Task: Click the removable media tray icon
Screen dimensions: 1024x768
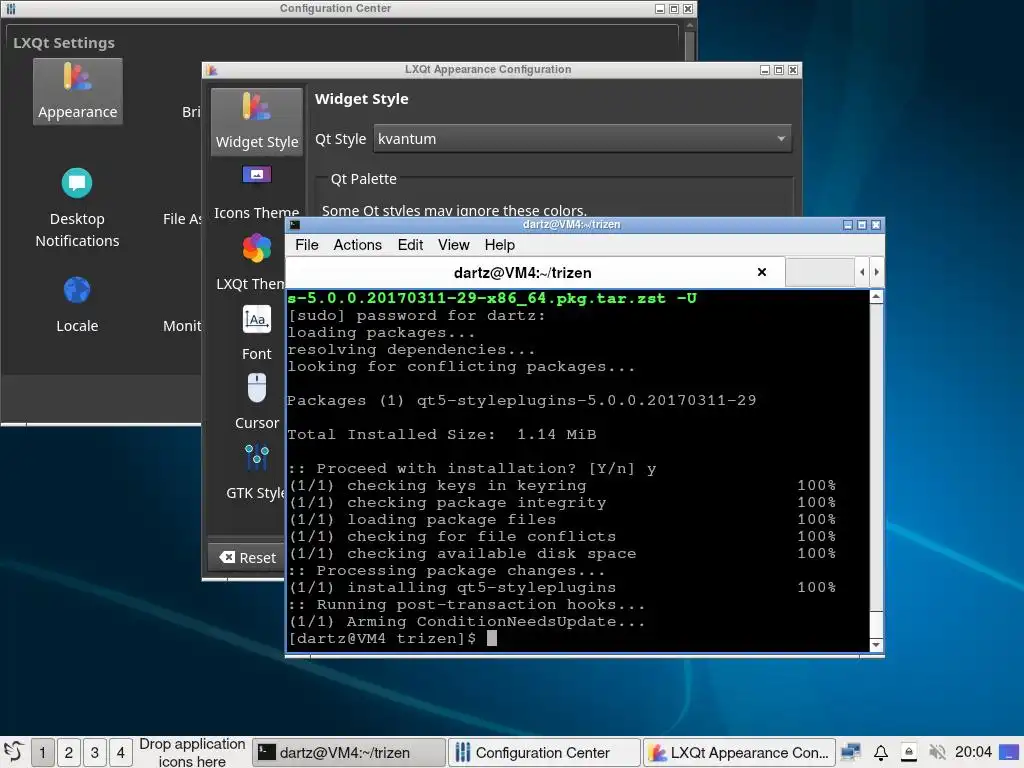Action: [x=908, y=752]
